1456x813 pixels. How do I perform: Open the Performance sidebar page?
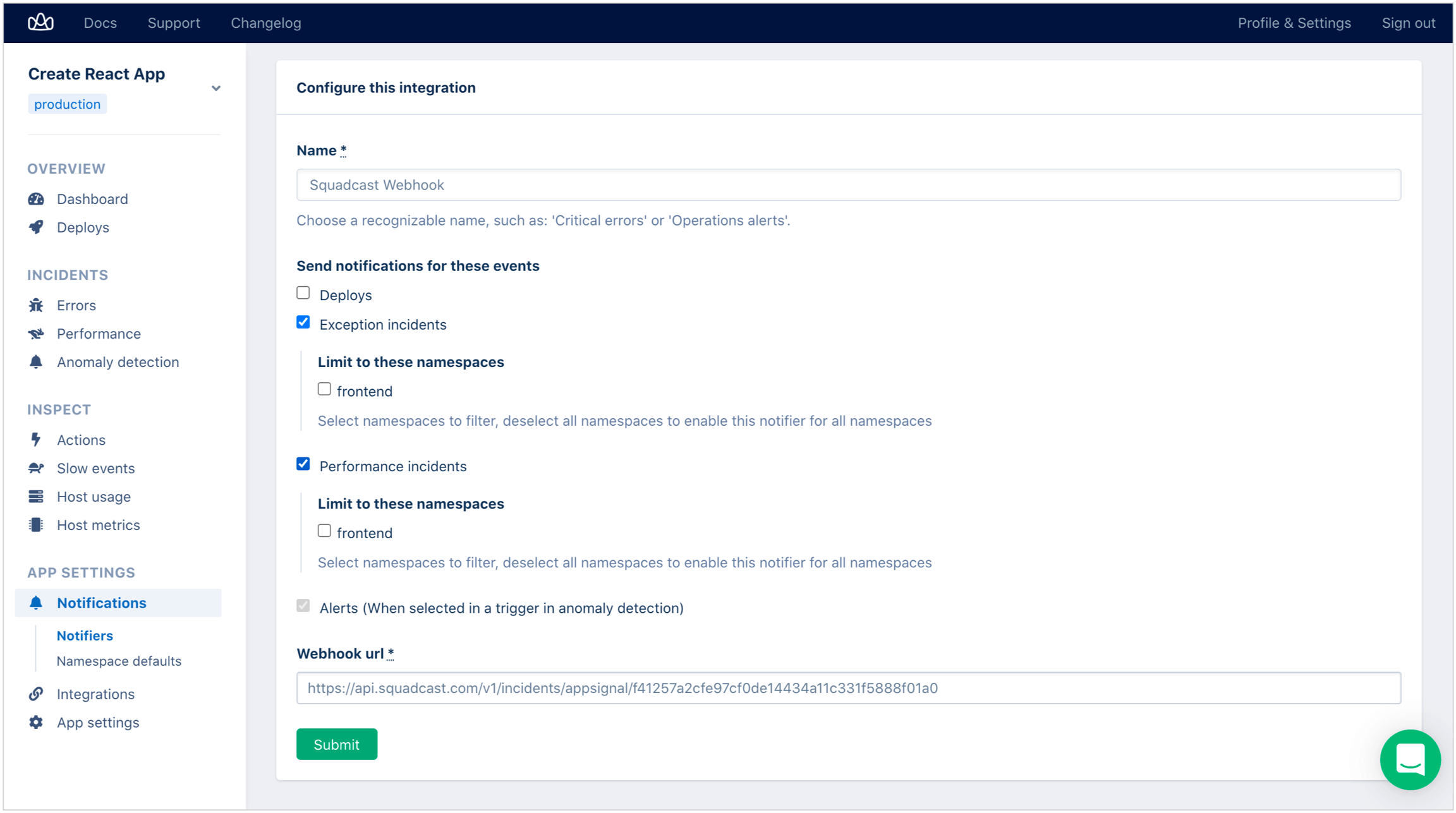[x=99, y=334]
